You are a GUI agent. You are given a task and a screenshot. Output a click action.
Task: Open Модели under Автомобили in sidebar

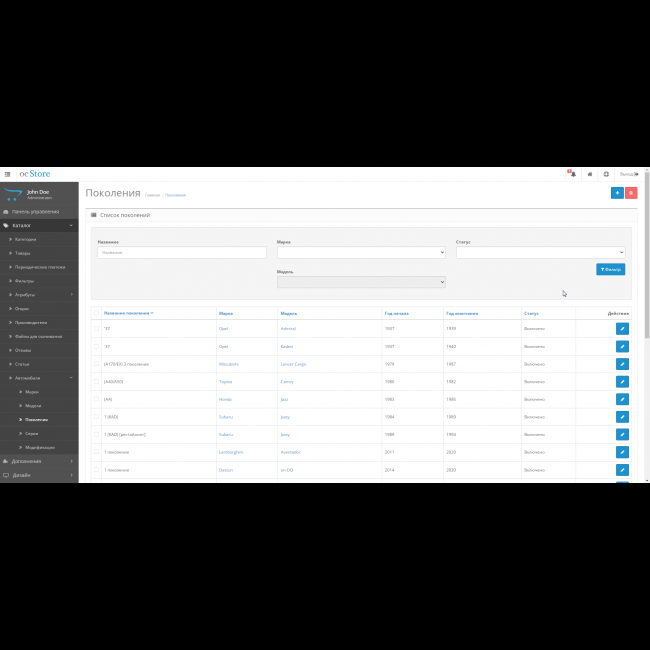tap(33, 406)
